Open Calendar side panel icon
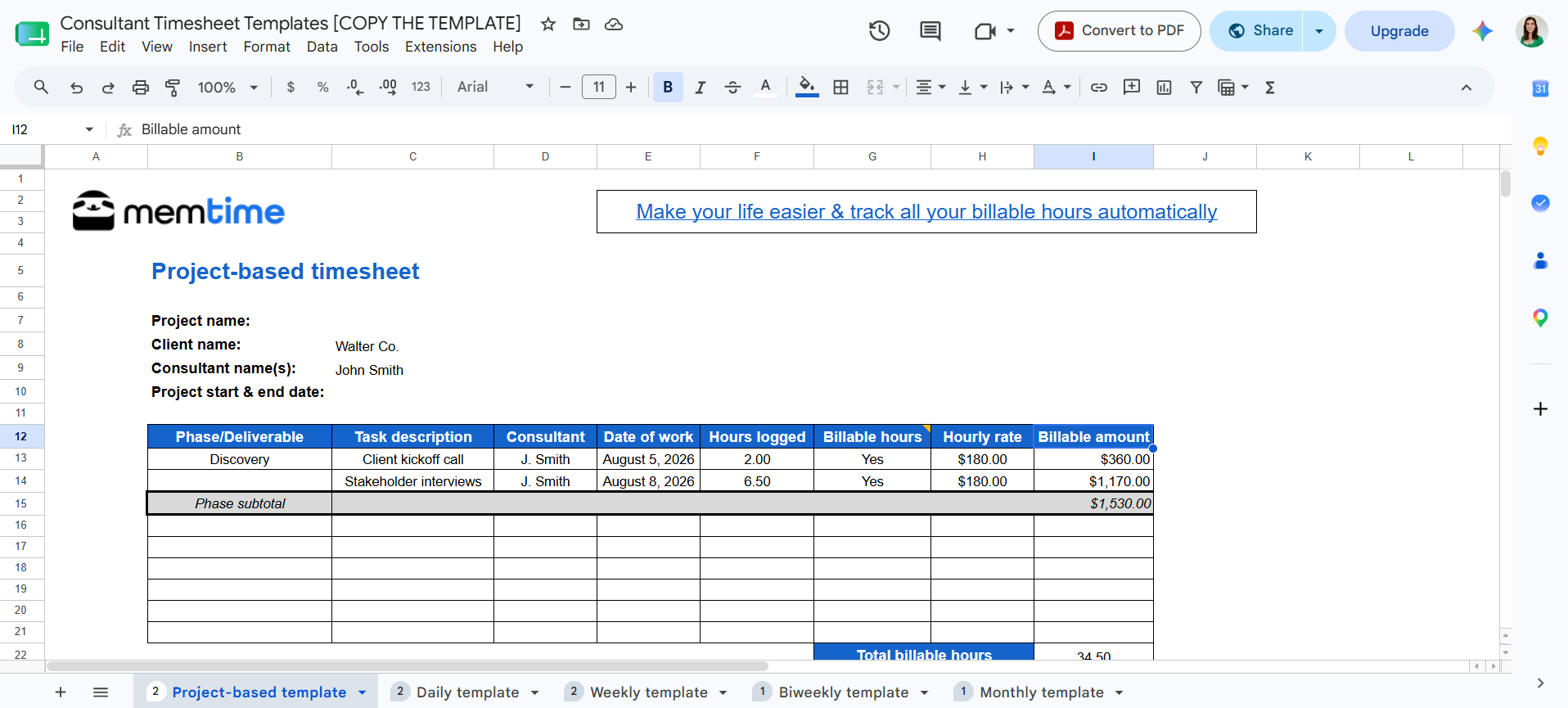 [1540, 88]
